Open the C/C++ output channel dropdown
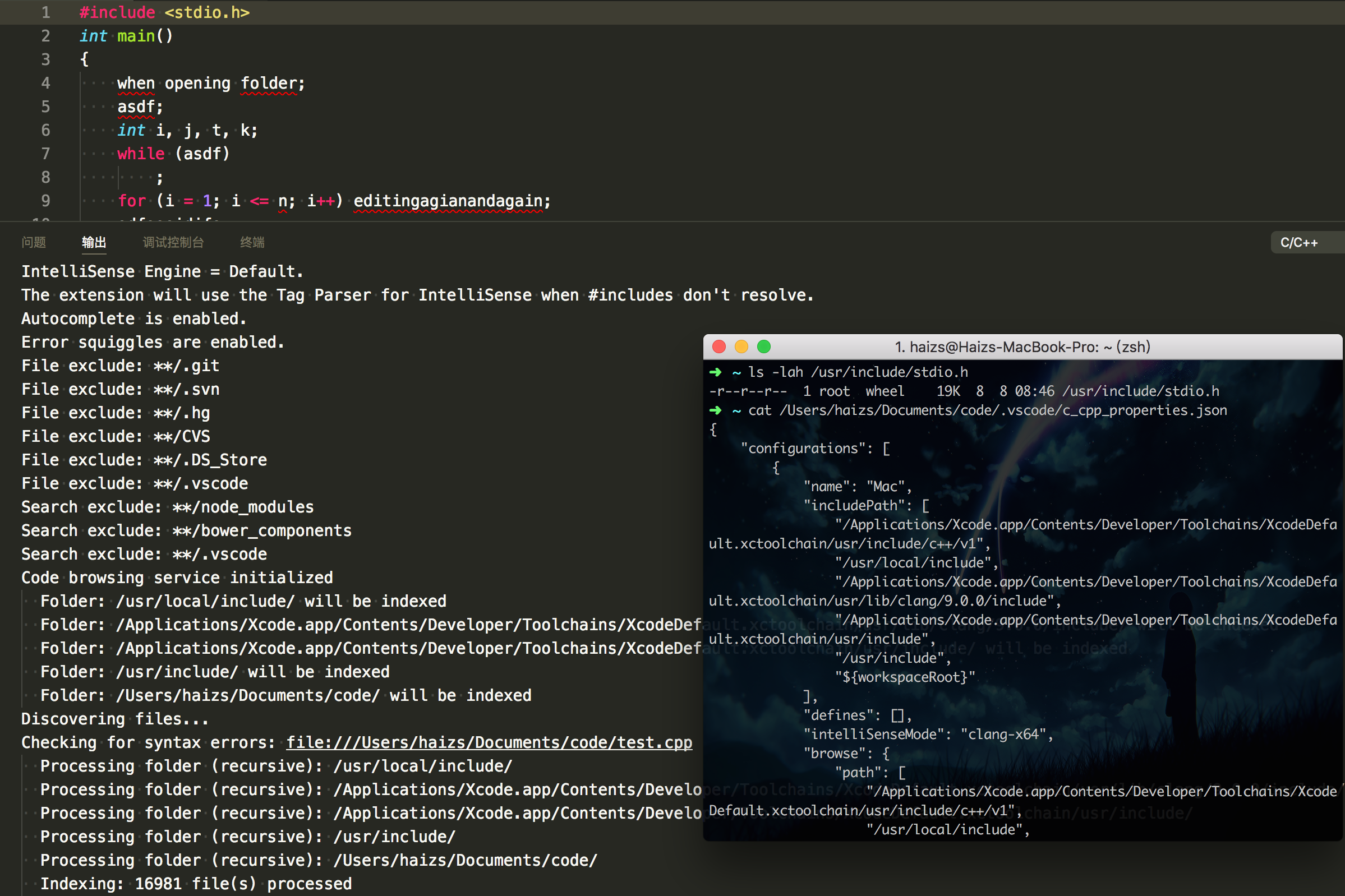The image size is (1345, 896). pos(1301,242)
